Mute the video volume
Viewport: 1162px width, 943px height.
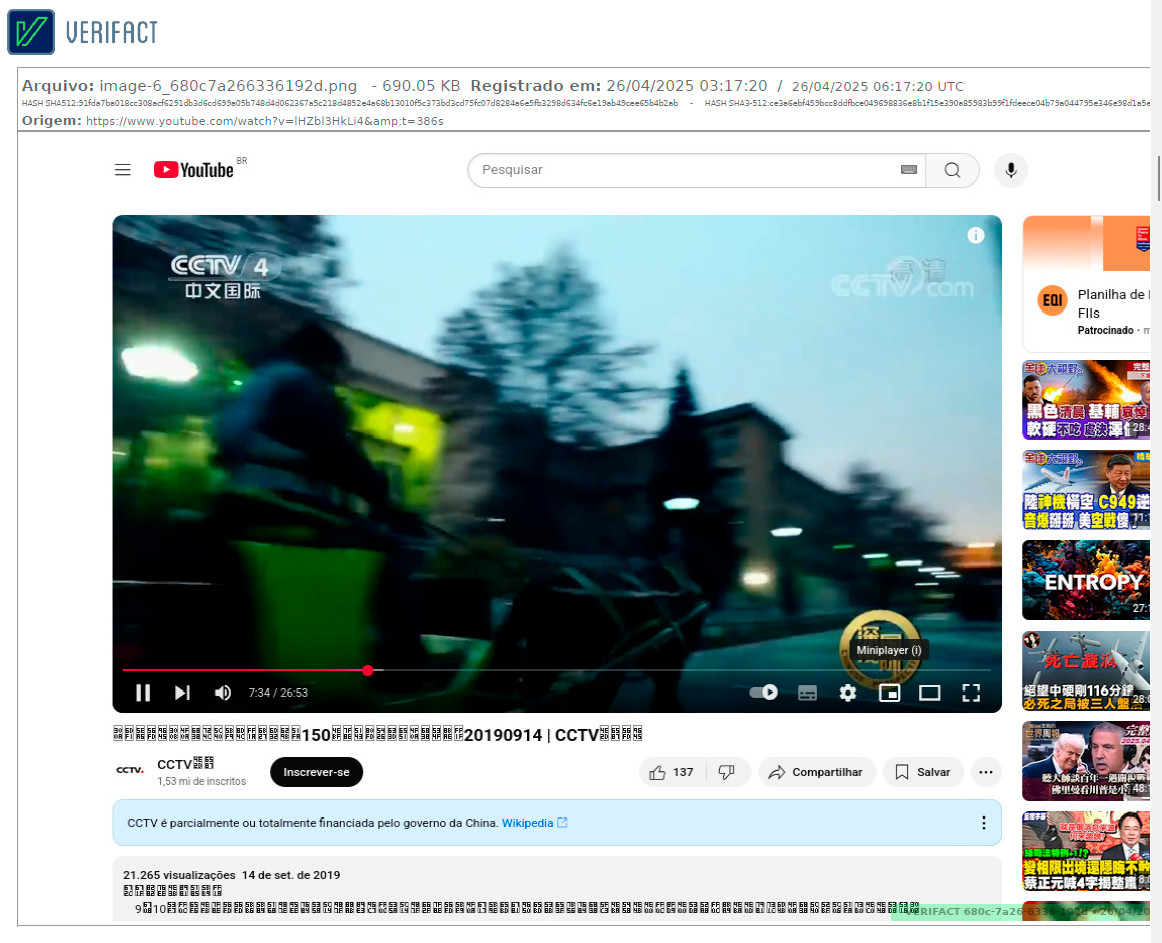(x=222, y=692)
